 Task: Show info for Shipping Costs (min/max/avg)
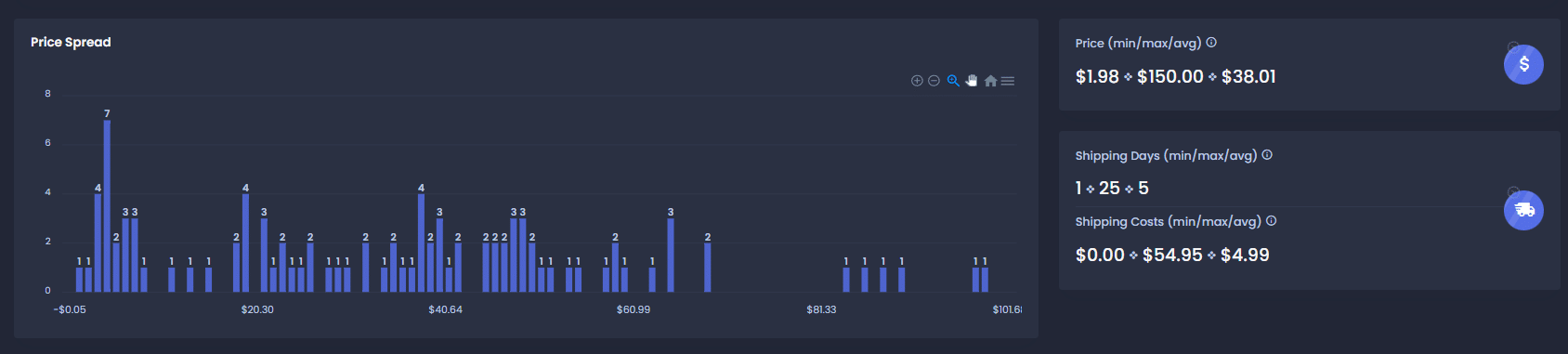pyautogui.click(x=1271, y=221)
